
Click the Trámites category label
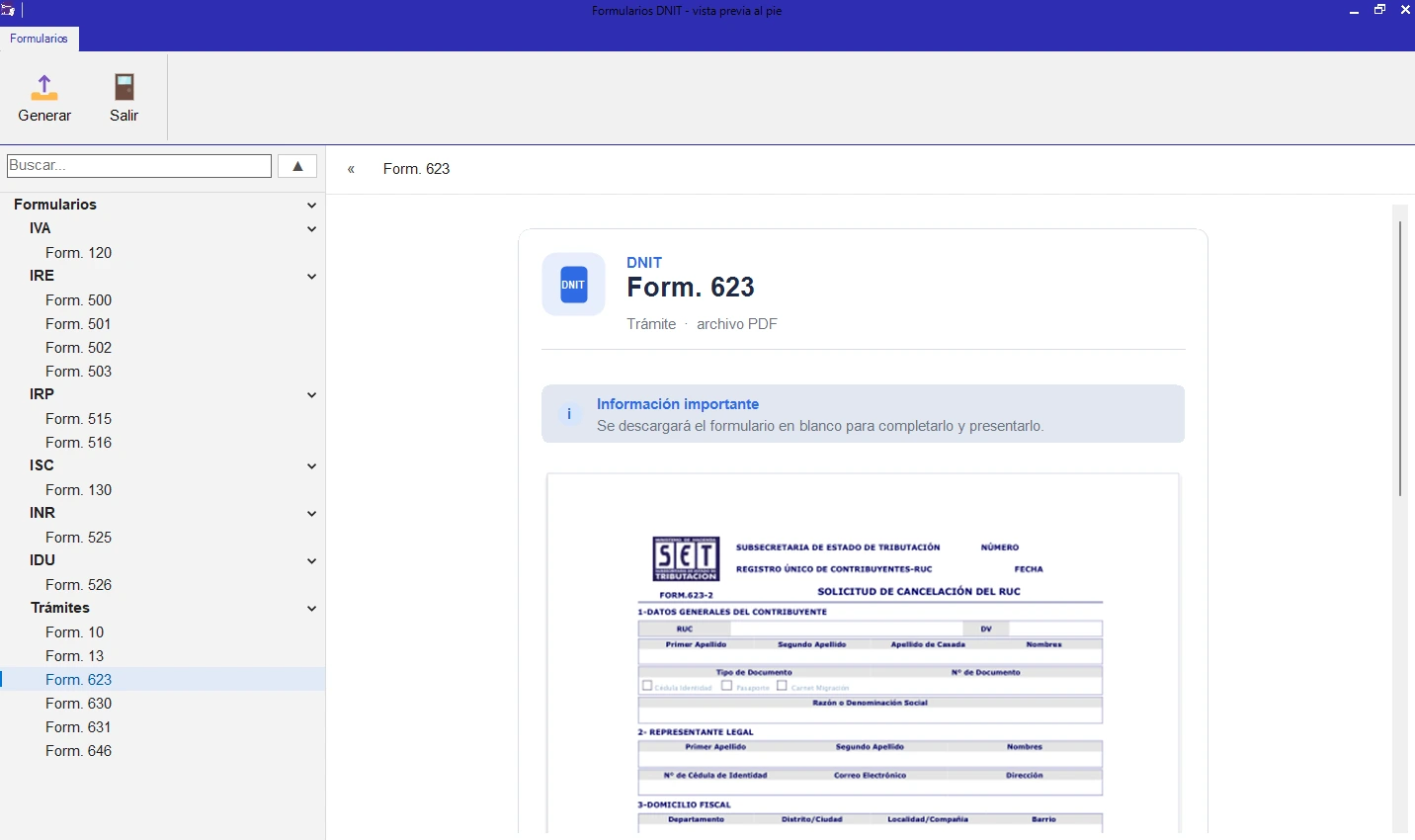coord(60,608)
